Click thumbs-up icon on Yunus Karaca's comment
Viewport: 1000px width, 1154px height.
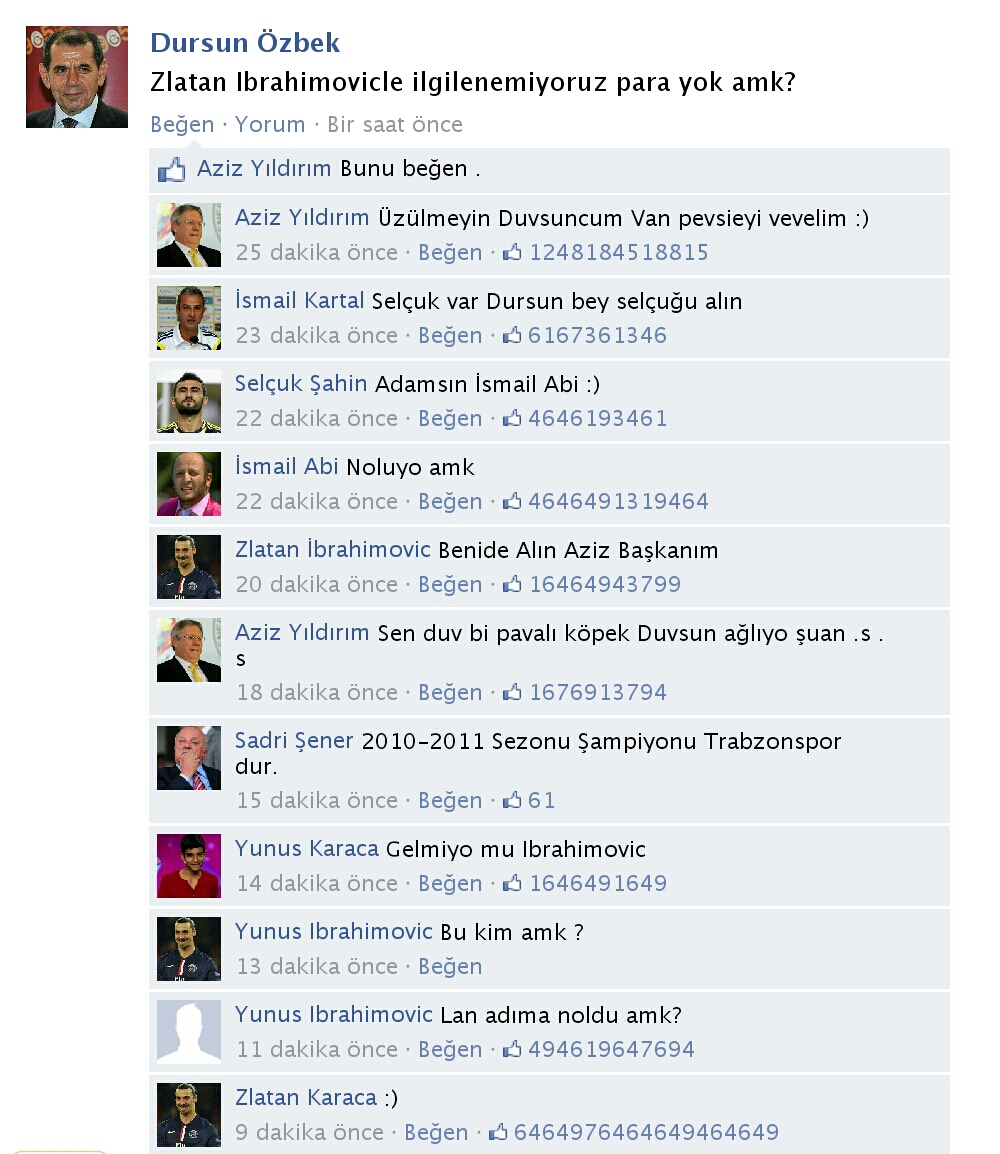tap(512, 884)
